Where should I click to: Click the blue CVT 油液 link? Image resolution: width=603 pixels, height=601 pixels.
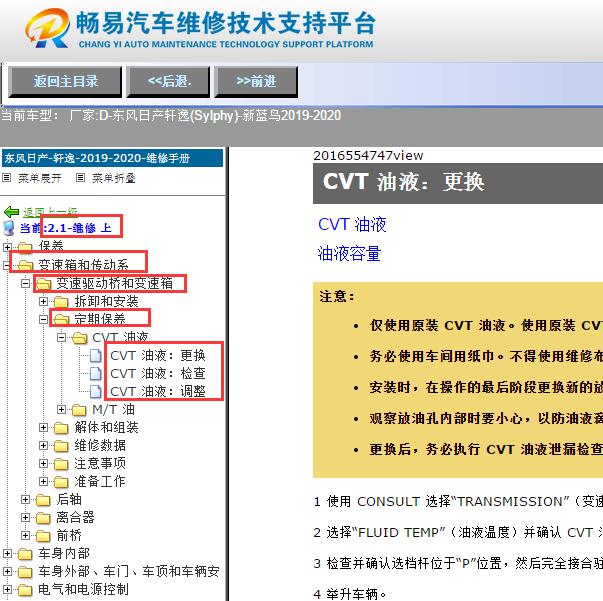point(352,224)
